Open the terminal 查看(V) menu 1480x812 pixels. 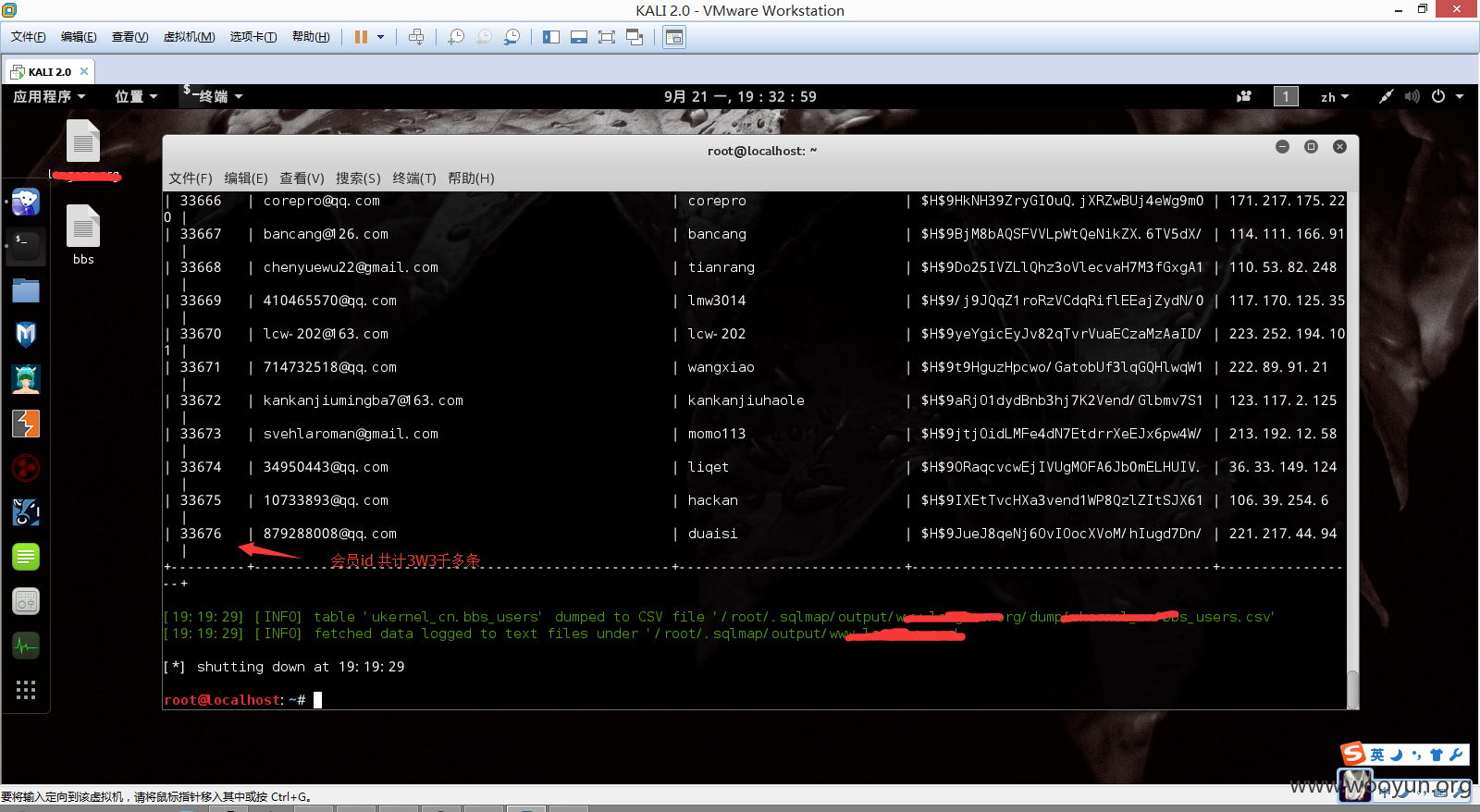coord(302,178)
